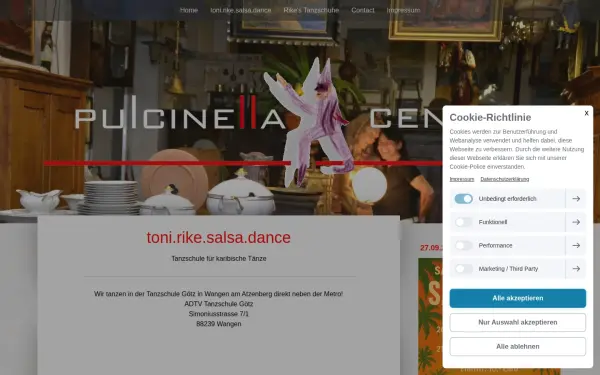Click ADTV Tanzschule Götz text
Screen dimensions: 600x375
point(218,304)
